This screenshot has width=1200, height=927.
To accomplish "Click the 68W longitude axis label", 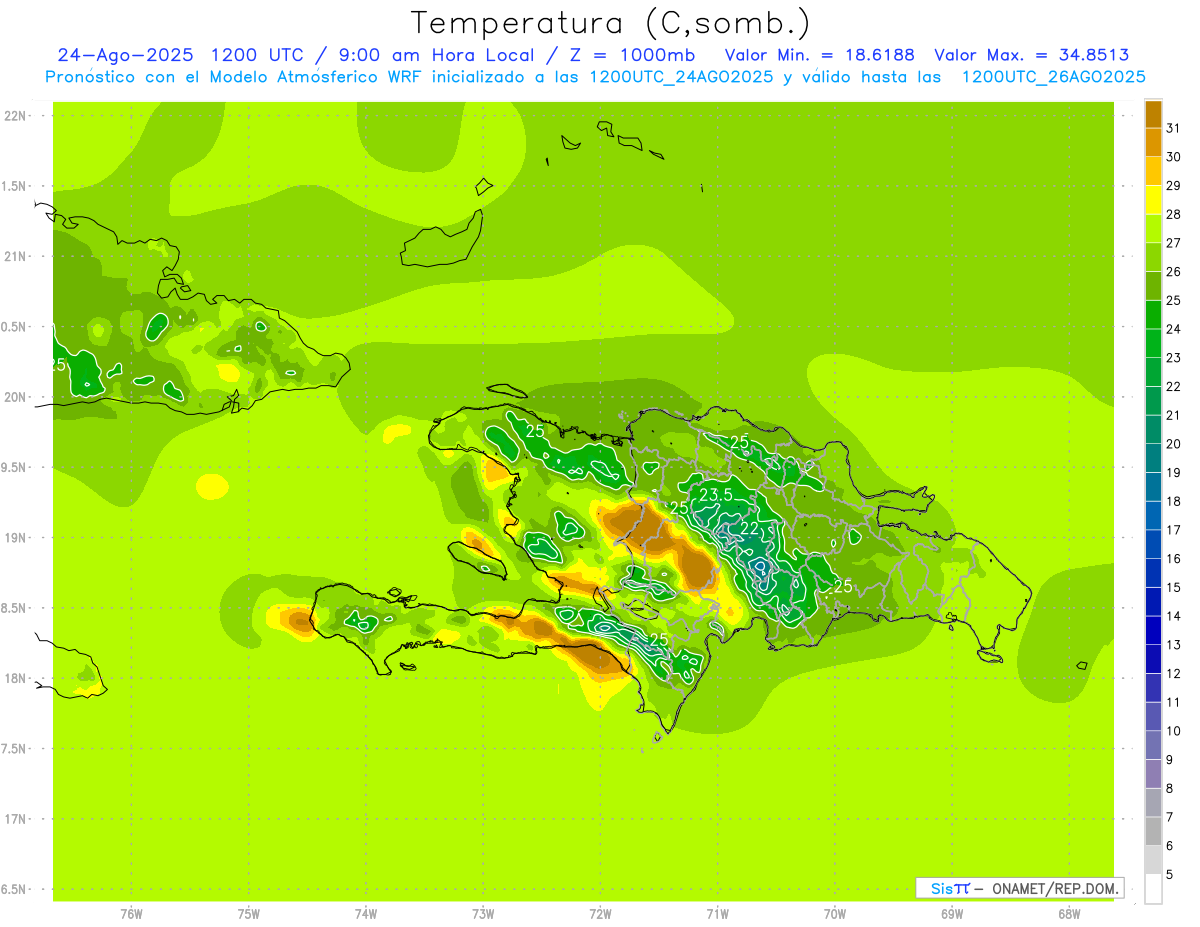I will [x=1069, y=914].
